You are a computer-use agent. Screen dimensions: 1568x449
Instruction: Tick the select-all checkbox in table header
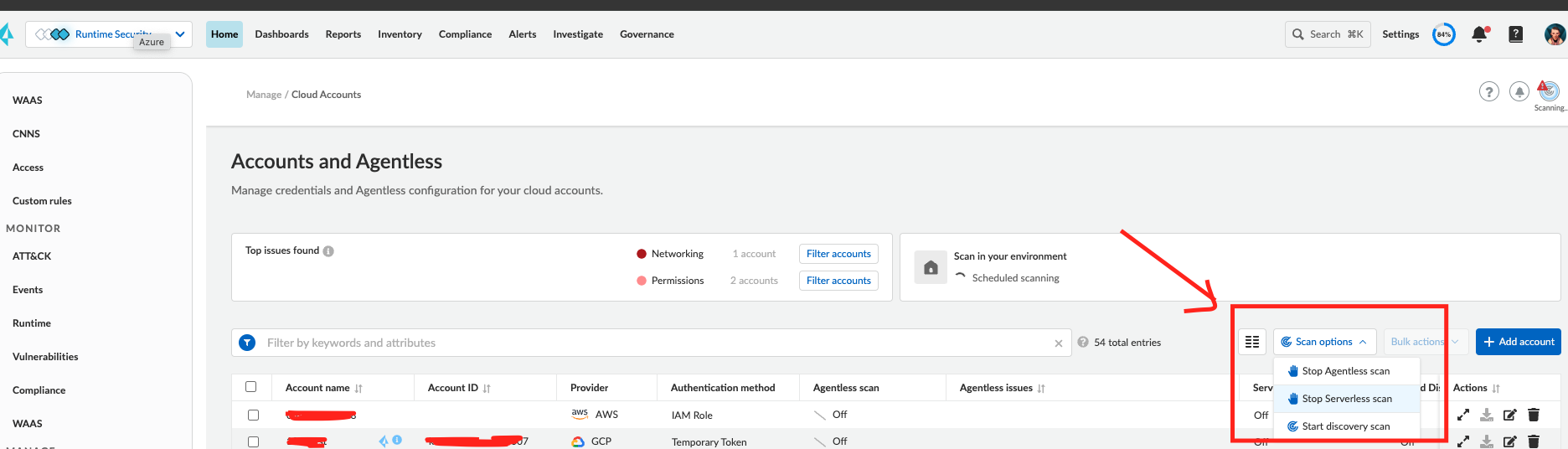(x=250, y=387)
